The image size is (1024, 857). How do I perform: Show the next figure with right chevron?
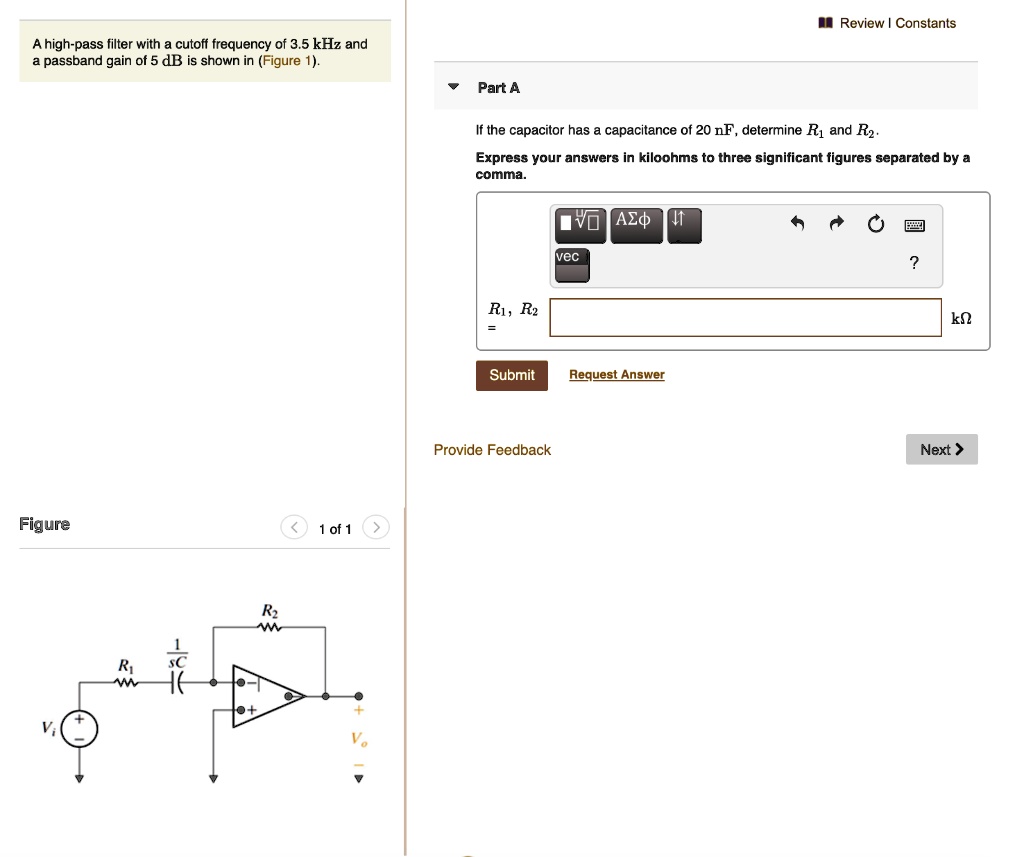[x=375, y=527]
